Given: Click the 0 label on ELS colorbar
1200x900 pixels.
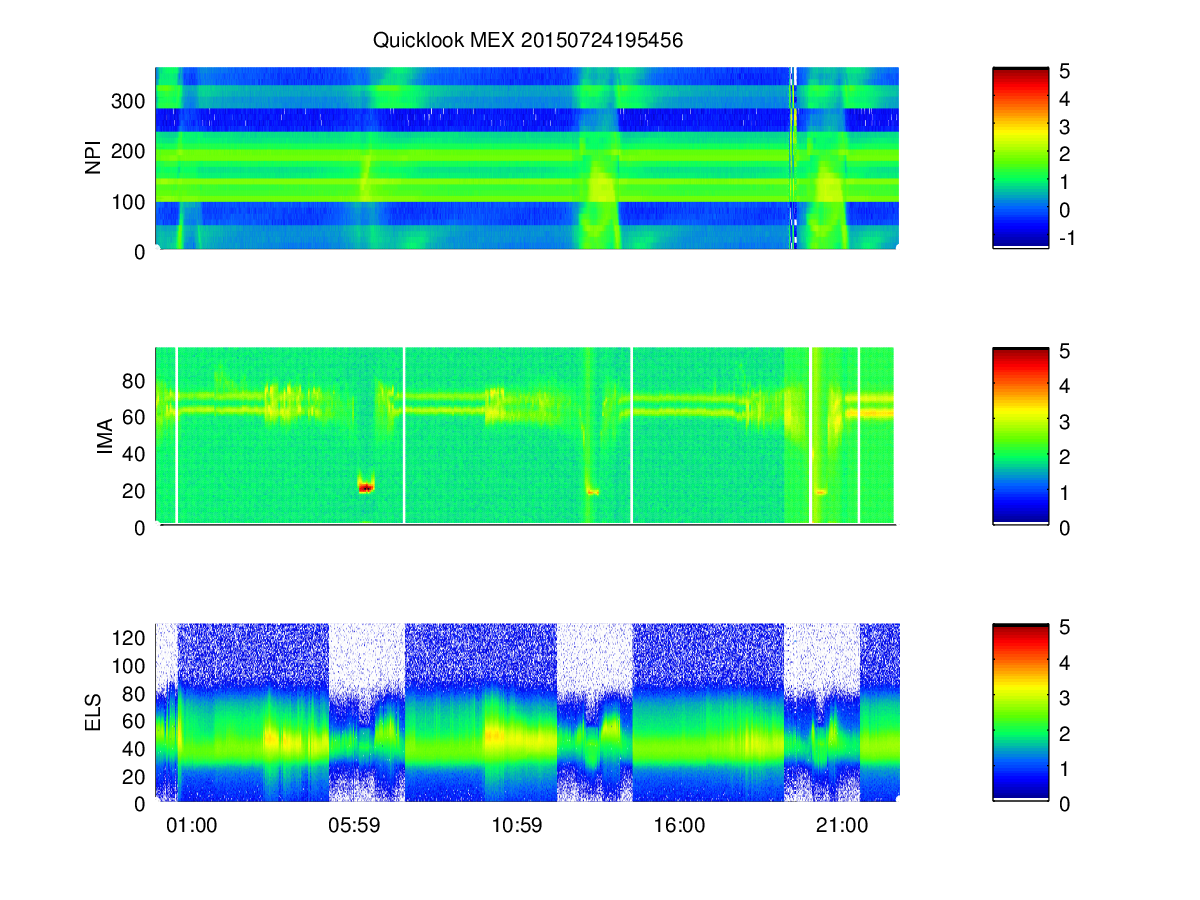Looking at the screenshot, I should tap(1065, 803).
